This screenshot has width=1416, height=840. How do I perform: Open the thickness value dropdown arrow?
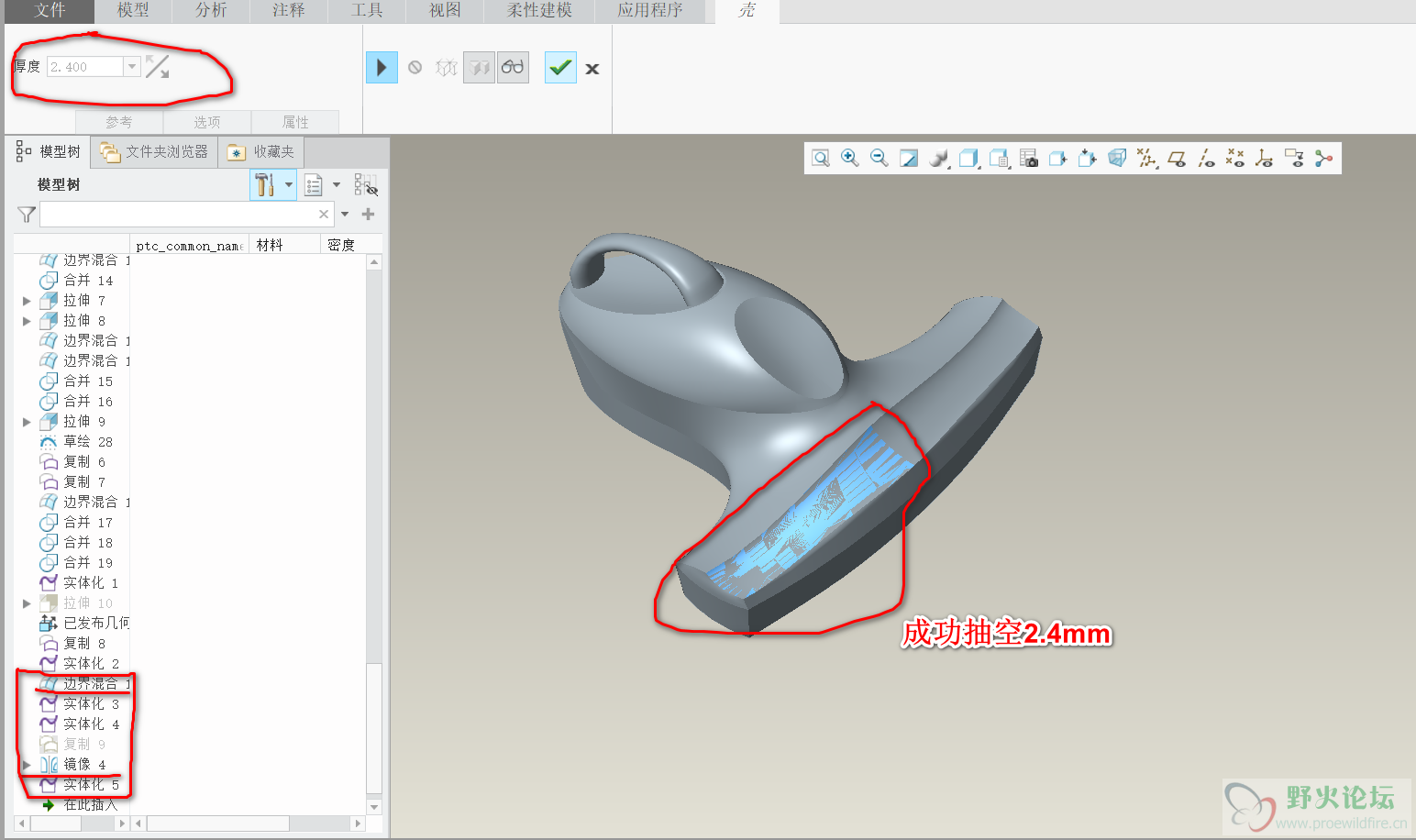pyautogui.click(x=132, y=67)
